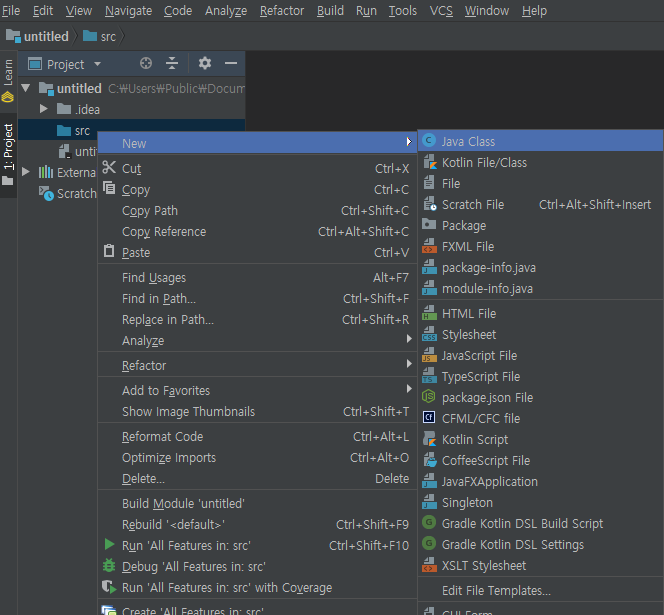Open the Tools menu

point(403,11)
